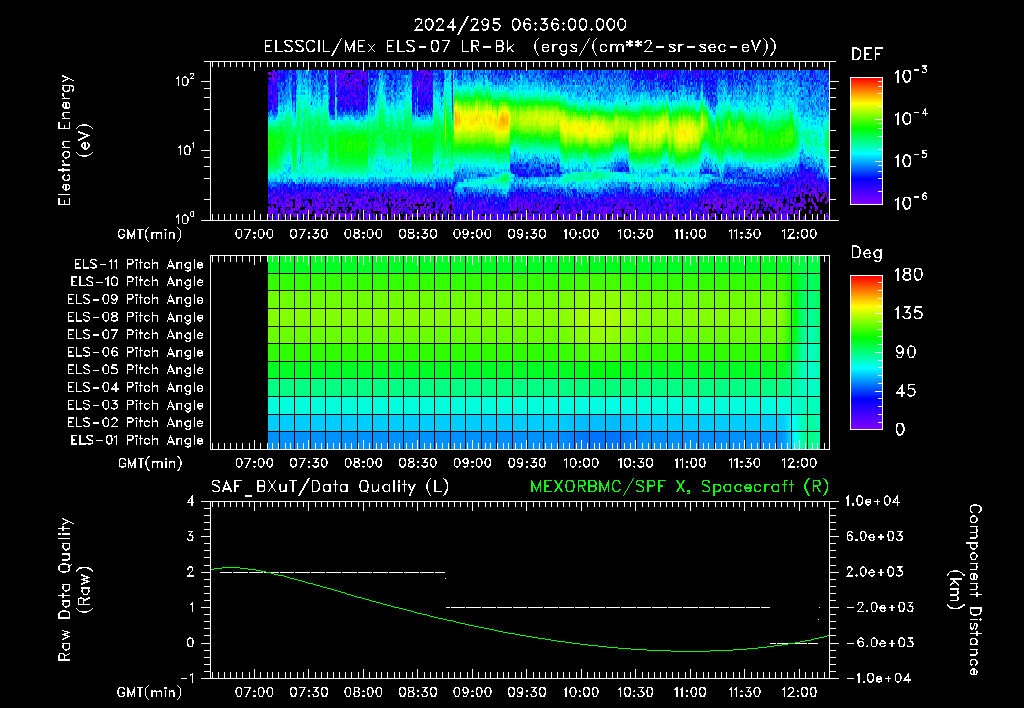Click the GMT(min) label under the spectrogram

pyautogui.click(x=150, y=234)
